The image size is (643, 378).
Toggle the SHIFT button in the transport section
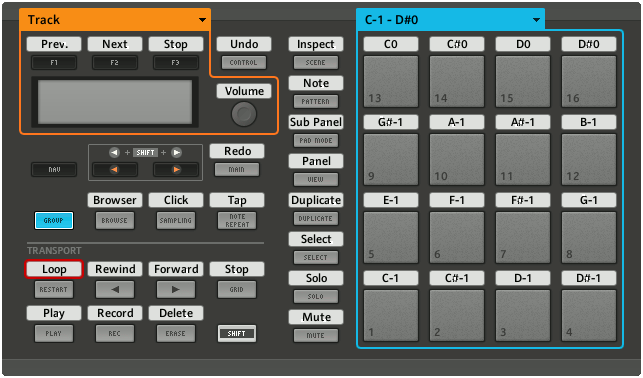pos(237,333)
